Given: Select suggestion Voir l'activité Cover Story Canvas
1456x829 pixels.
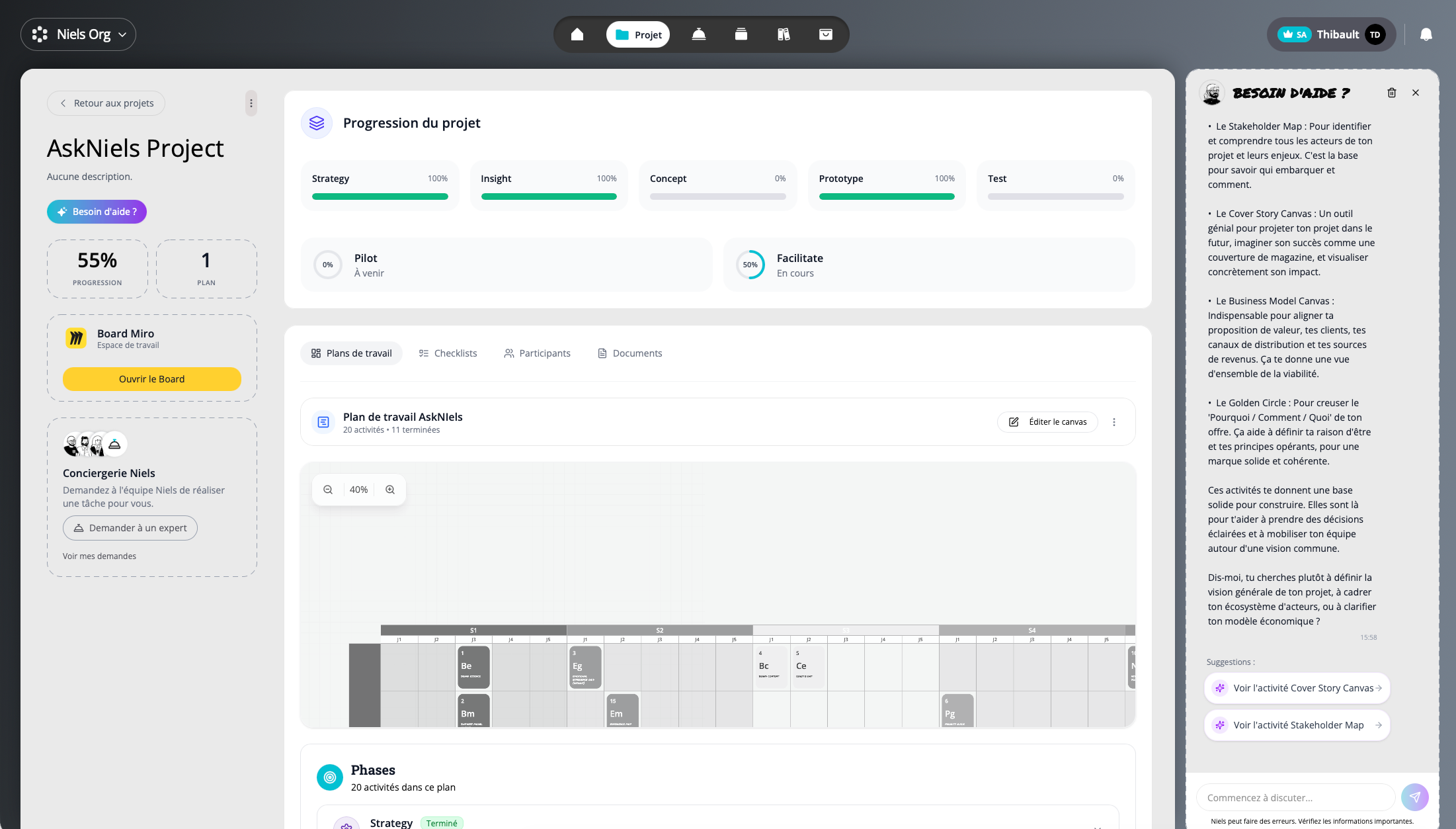Looking at the screenshot, I should (1295, 687).
